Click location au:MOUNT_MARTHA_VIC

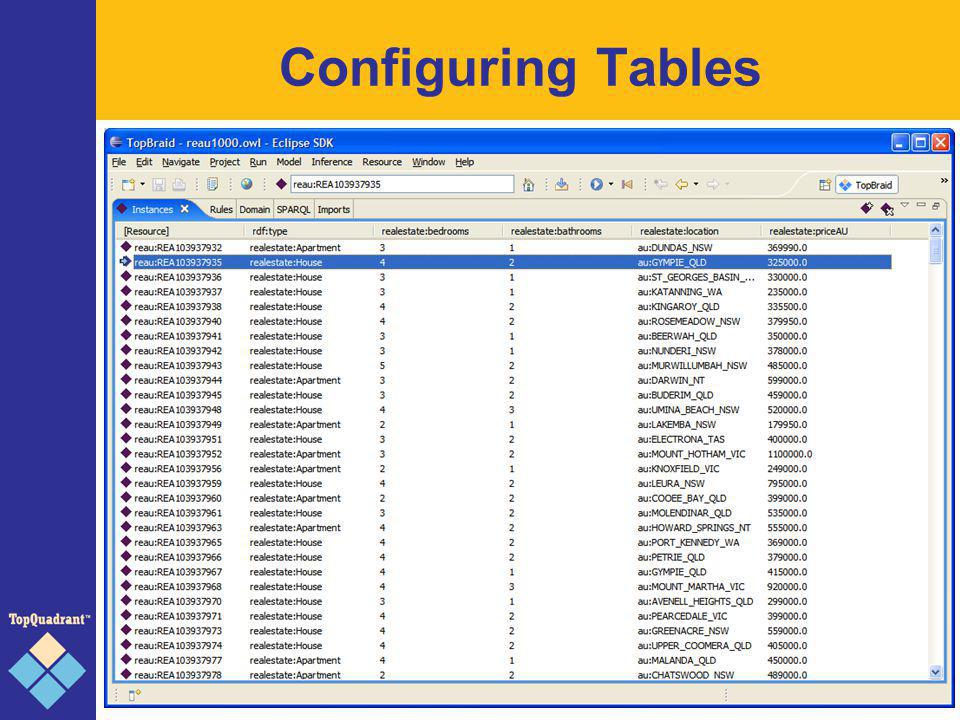click(691, 587)
